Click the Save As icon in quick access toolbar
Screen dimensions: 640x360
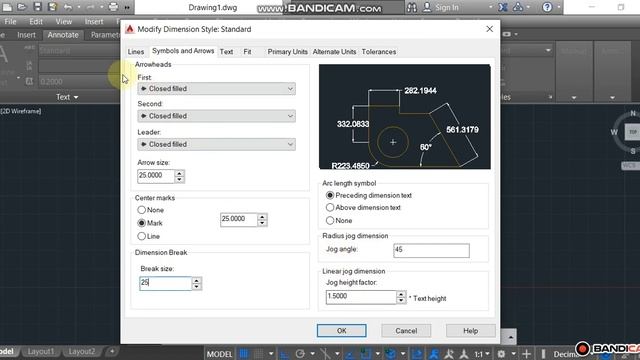coord(52,7)
